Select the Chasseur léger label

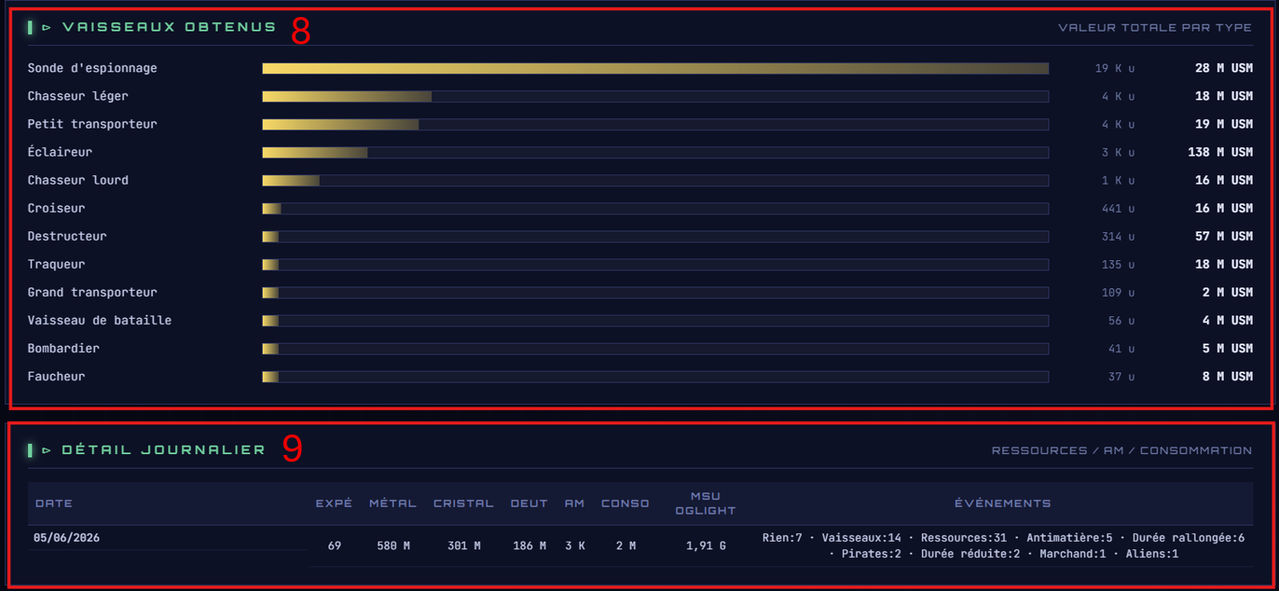pos(78,96)
